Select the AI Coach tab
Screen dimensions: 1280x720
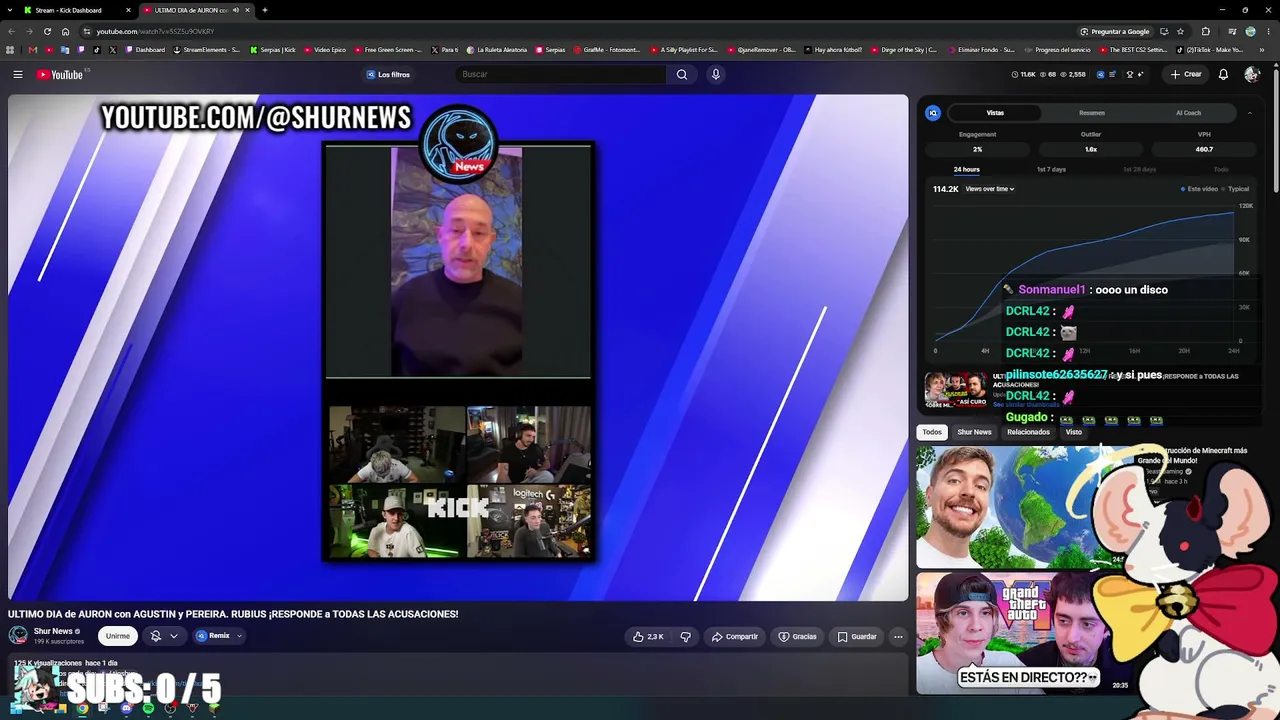click(x=1188, y=113)
